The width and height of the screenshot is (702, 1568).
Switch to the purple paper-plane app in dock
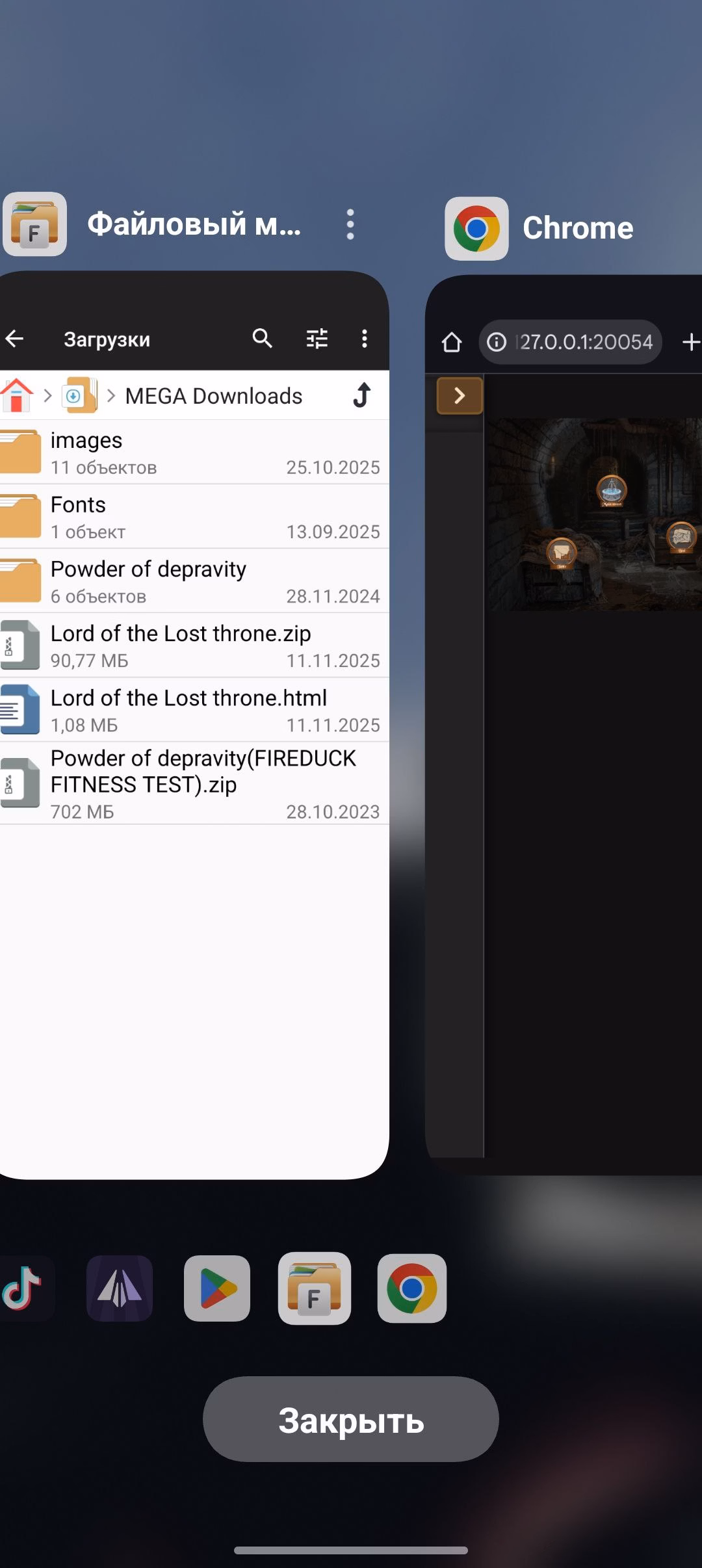tap(120, 1288)
